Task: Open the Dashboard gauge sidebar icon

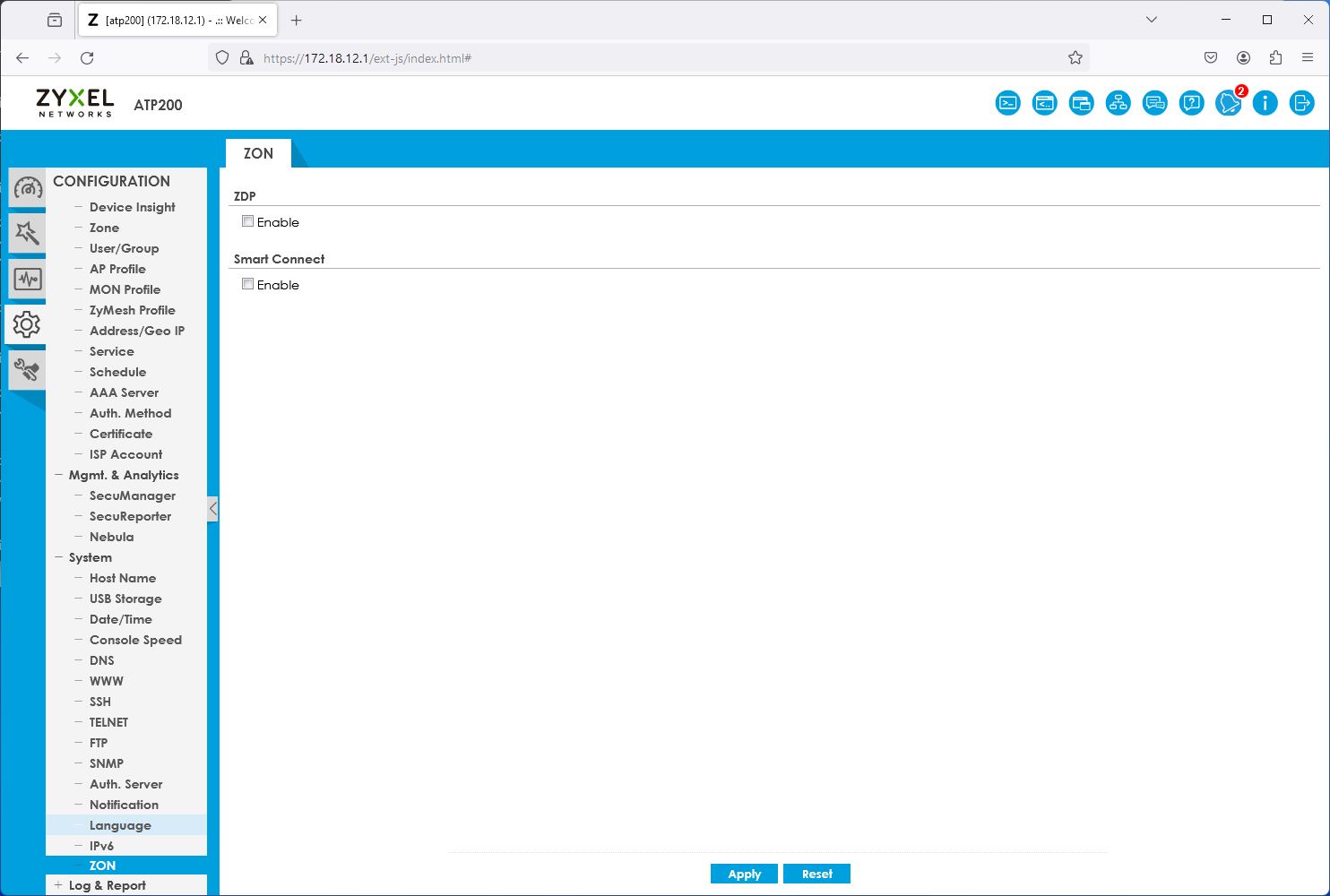Action: click(28, 188)
